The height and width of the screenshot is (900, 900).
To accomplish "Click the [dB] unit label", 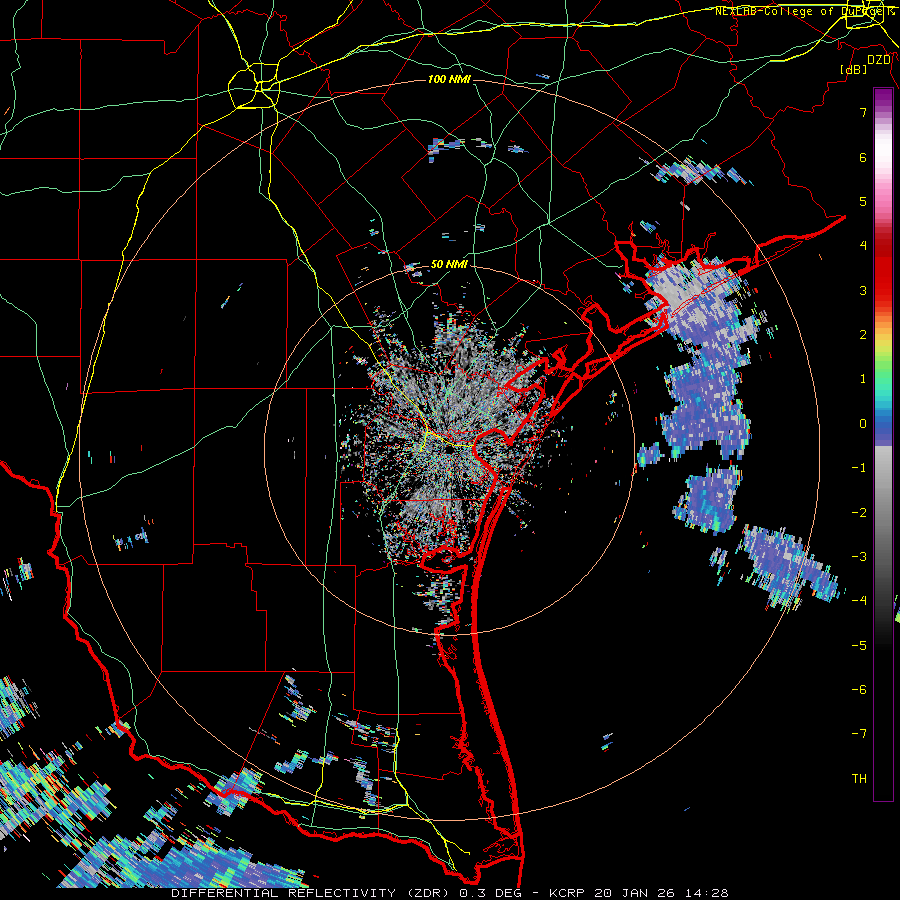I will (854, 69).
